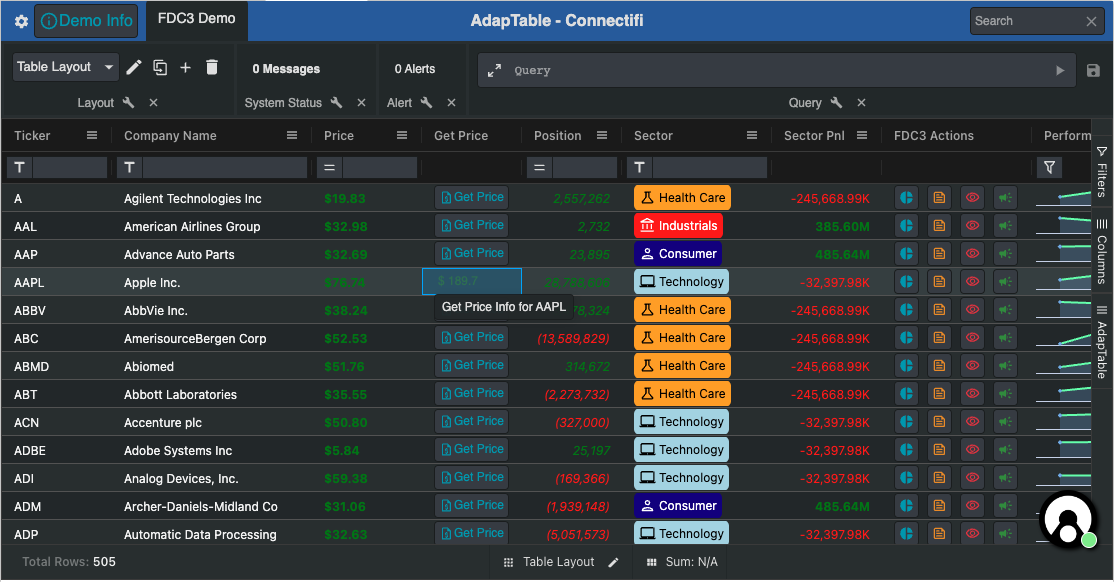1116x582 pixels.
Task: Click the document action for ADM row
Action: [939, 506]
